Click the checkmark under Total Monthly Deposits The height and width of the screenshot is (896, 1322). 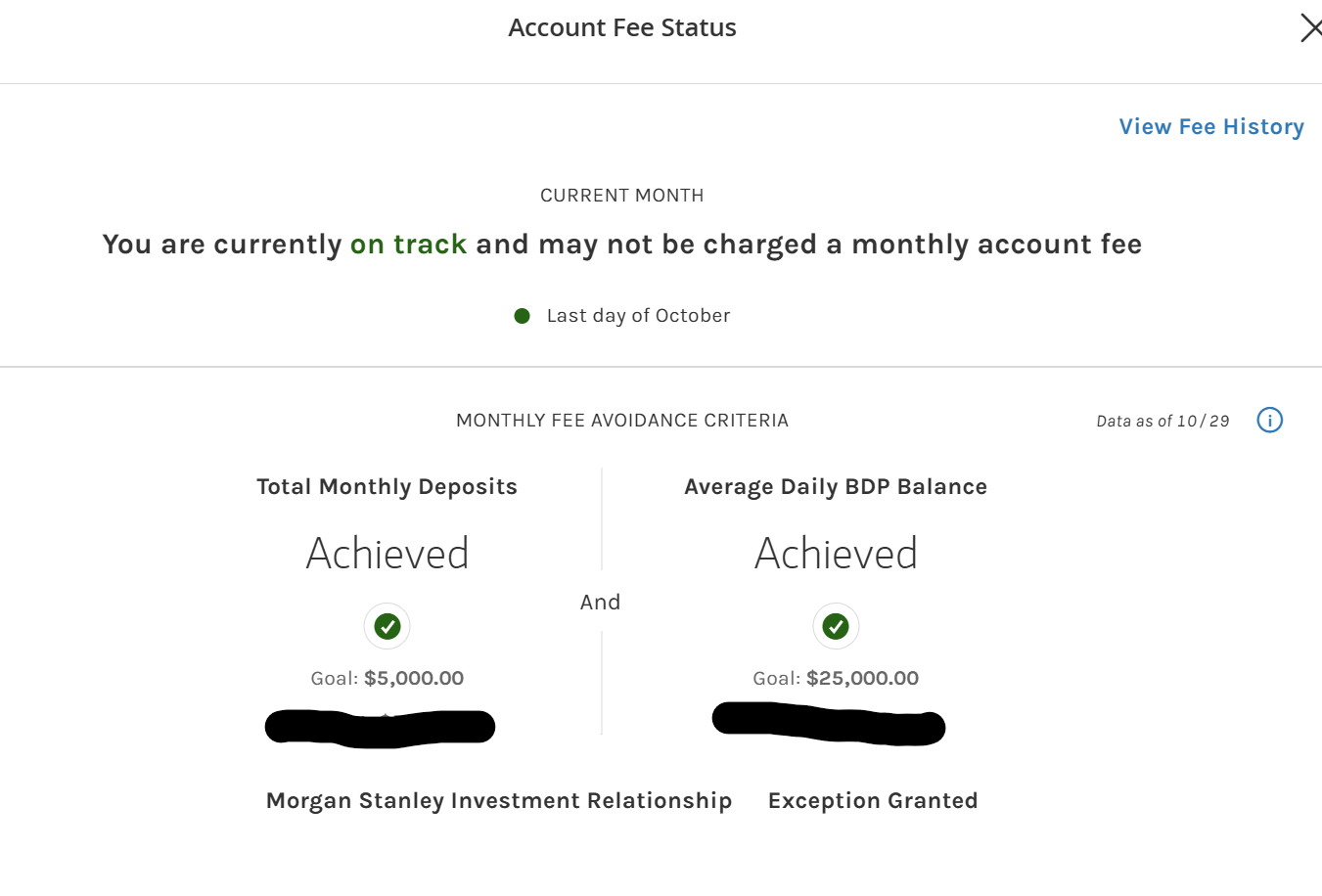click(387, 626)
